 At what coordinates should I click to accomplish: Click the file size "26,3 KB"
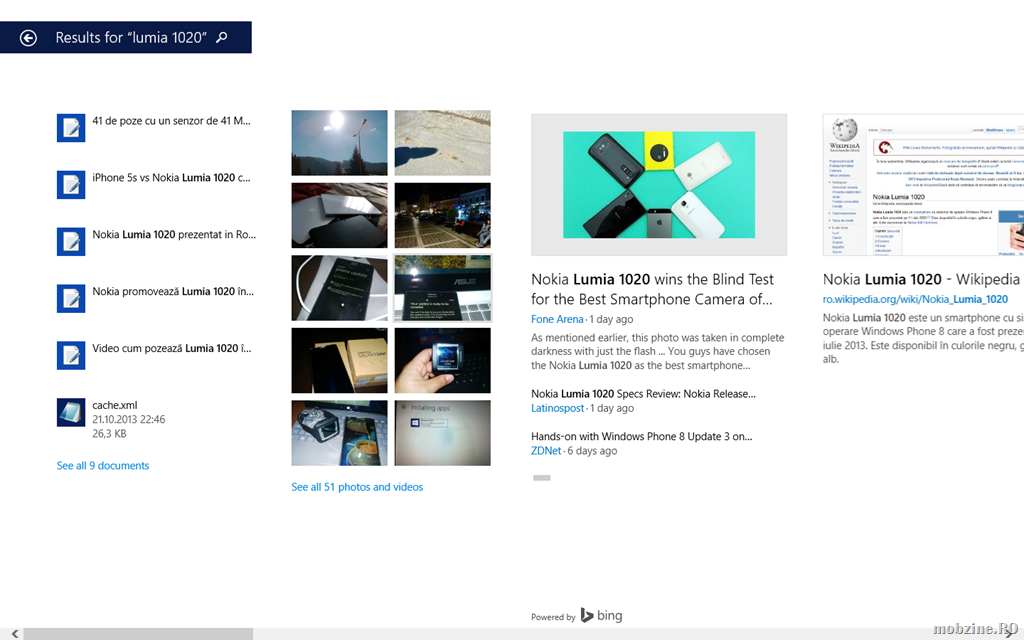tap(109, 434)
